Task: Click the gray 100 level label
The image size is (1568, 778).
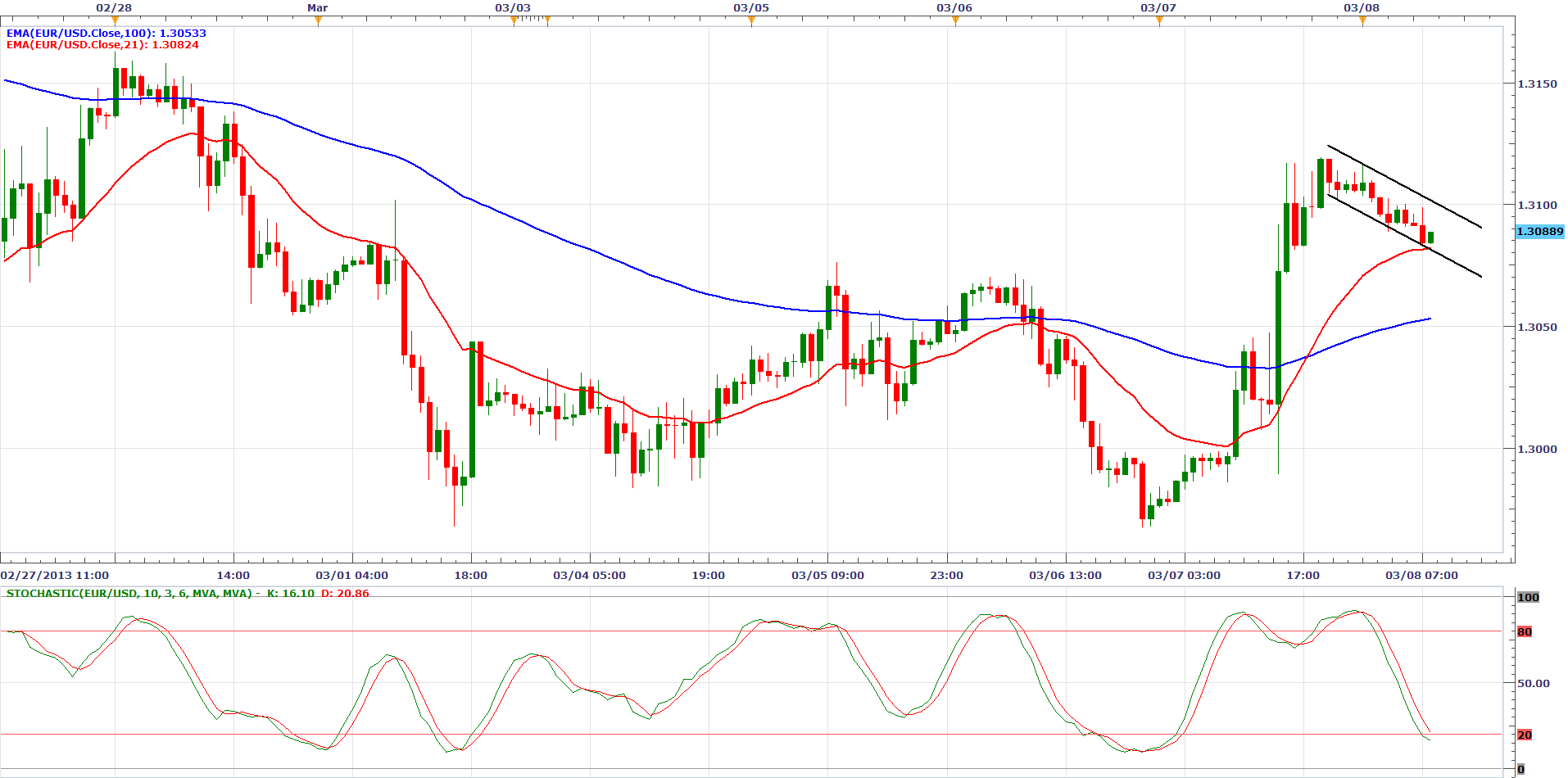Action: [1528, 598]
